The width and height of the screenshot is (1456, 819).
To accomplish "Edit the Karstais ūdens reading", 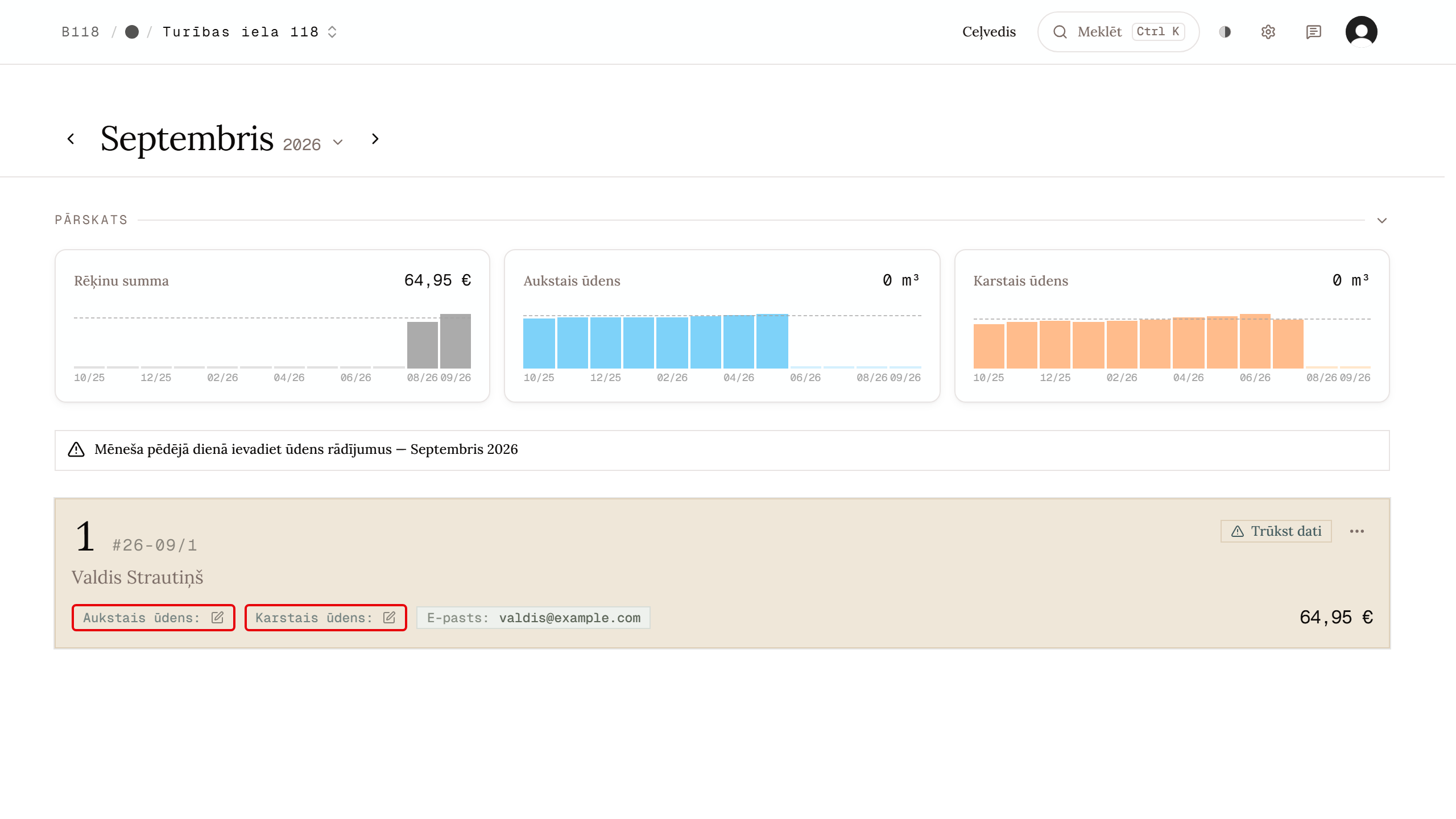I will (326, 618).
